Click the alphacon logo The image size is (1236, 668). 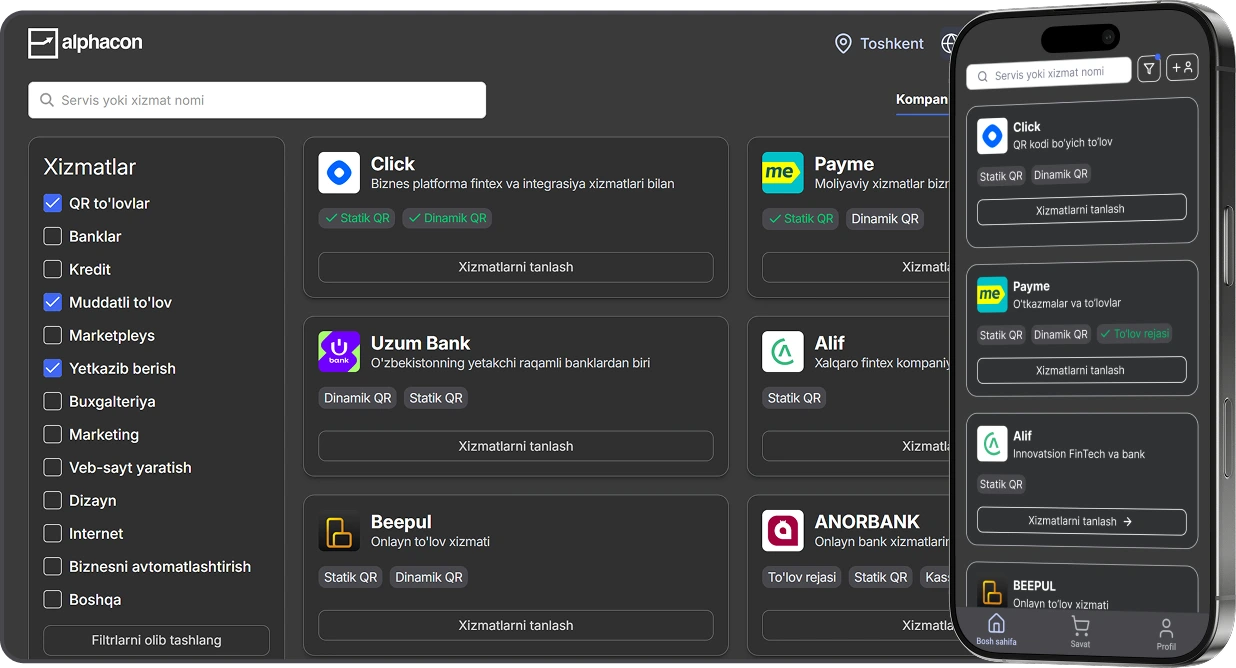[x=85, y=43]
